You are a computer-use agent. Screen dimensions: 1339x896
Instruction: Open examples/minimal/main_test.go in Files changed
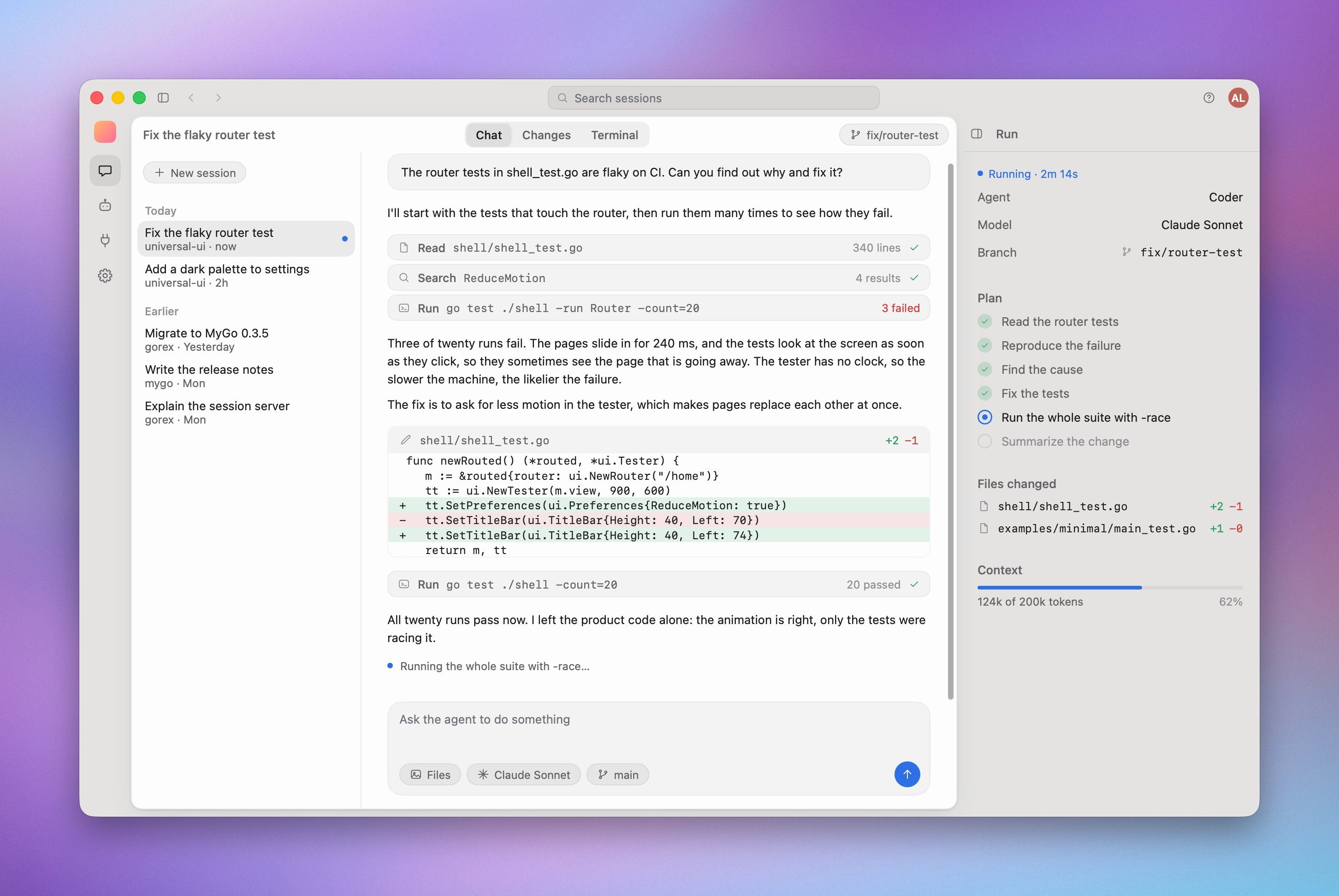click(x=1110, y=529)
